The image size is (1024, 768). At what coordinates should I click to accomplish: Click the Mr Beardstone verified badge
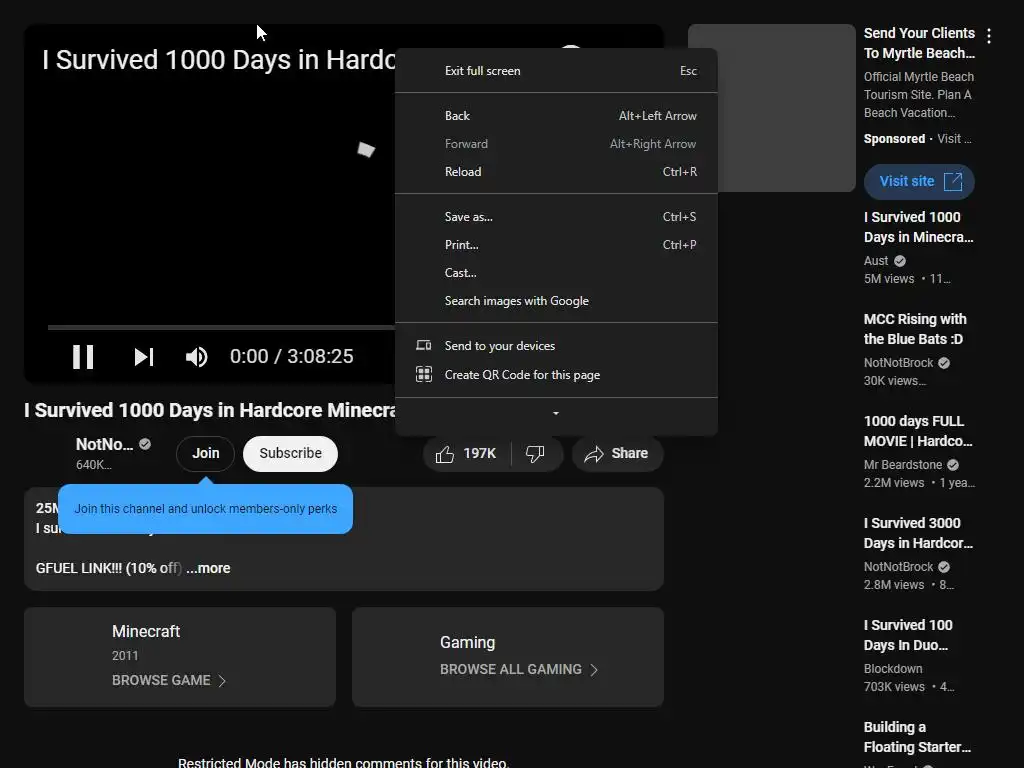(953, 465)
